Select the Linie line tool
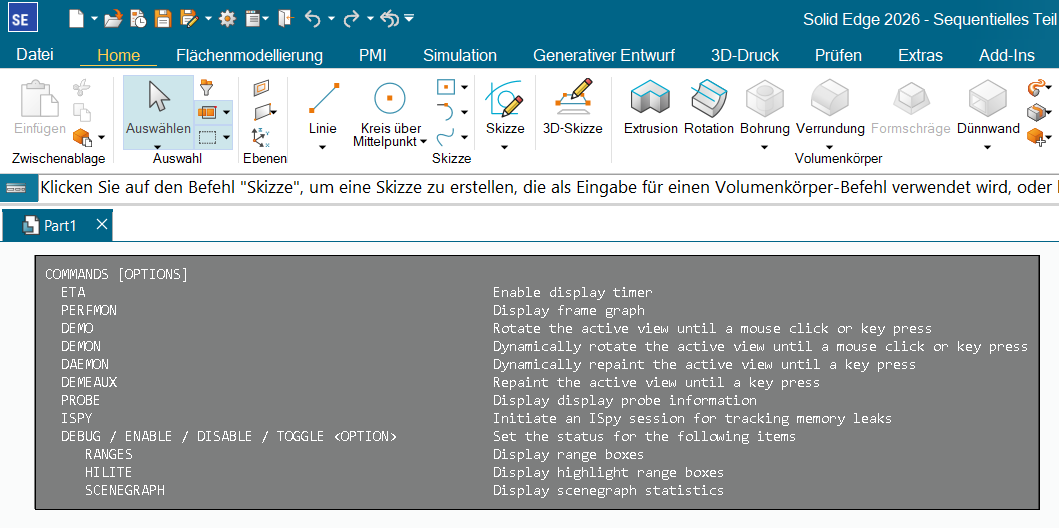Image resolution: width=1059 pixels, height=528 pixels. 323,109
